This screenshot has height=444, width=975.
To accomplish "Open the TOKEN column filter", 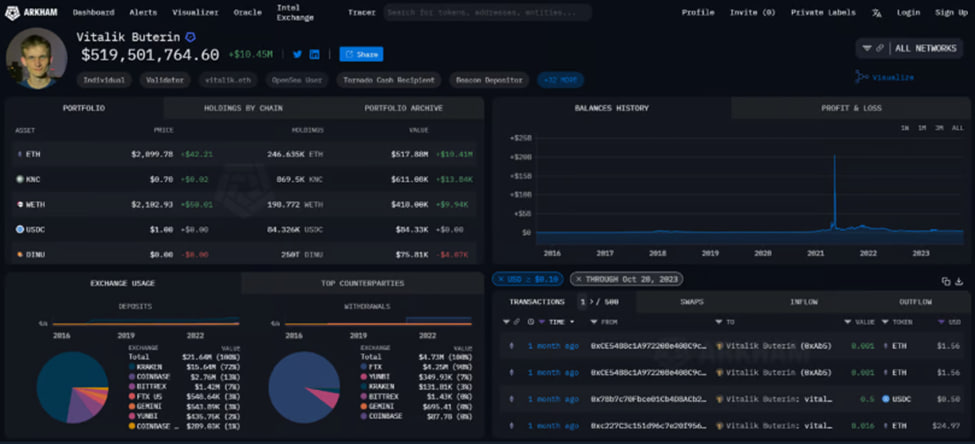I will click(885, 322).
